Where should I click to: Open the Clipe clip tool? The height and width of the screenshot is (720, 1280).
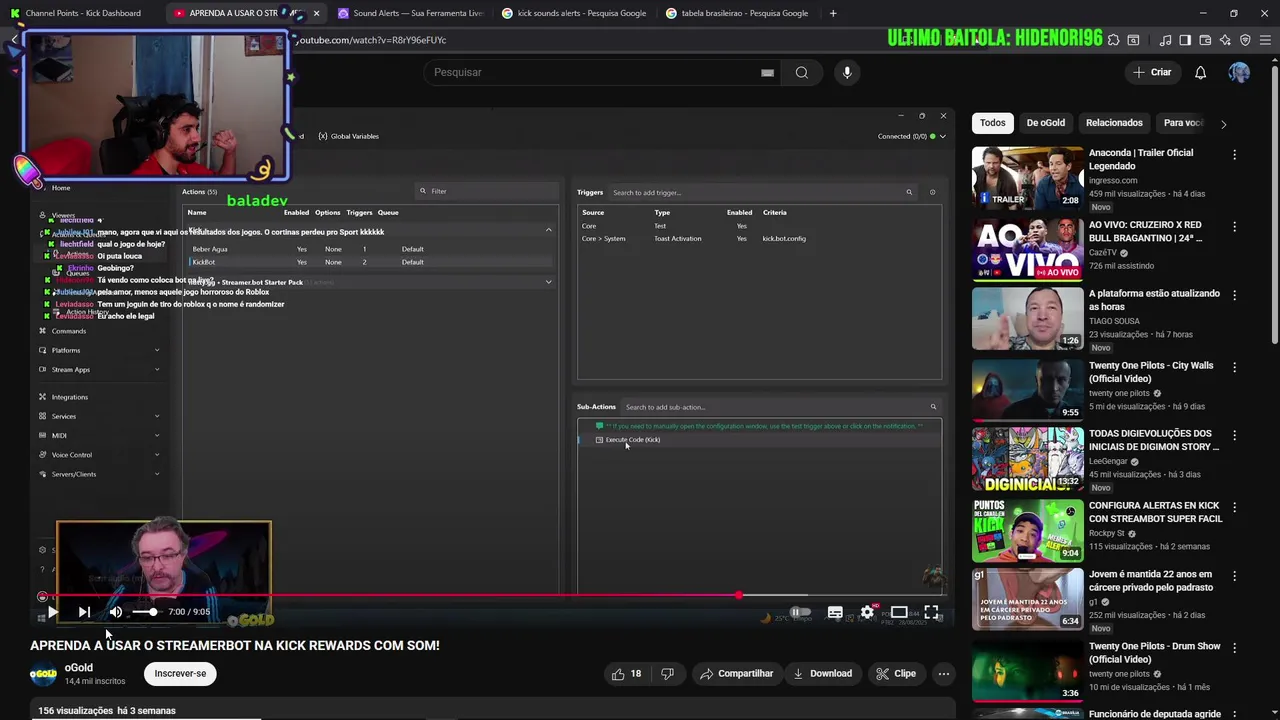896,674
